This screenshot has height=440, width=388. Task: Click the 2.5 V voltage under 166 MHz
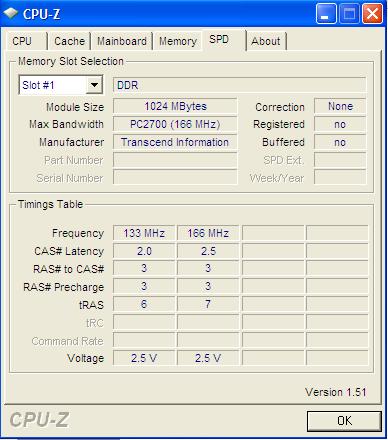coord(208,358)
